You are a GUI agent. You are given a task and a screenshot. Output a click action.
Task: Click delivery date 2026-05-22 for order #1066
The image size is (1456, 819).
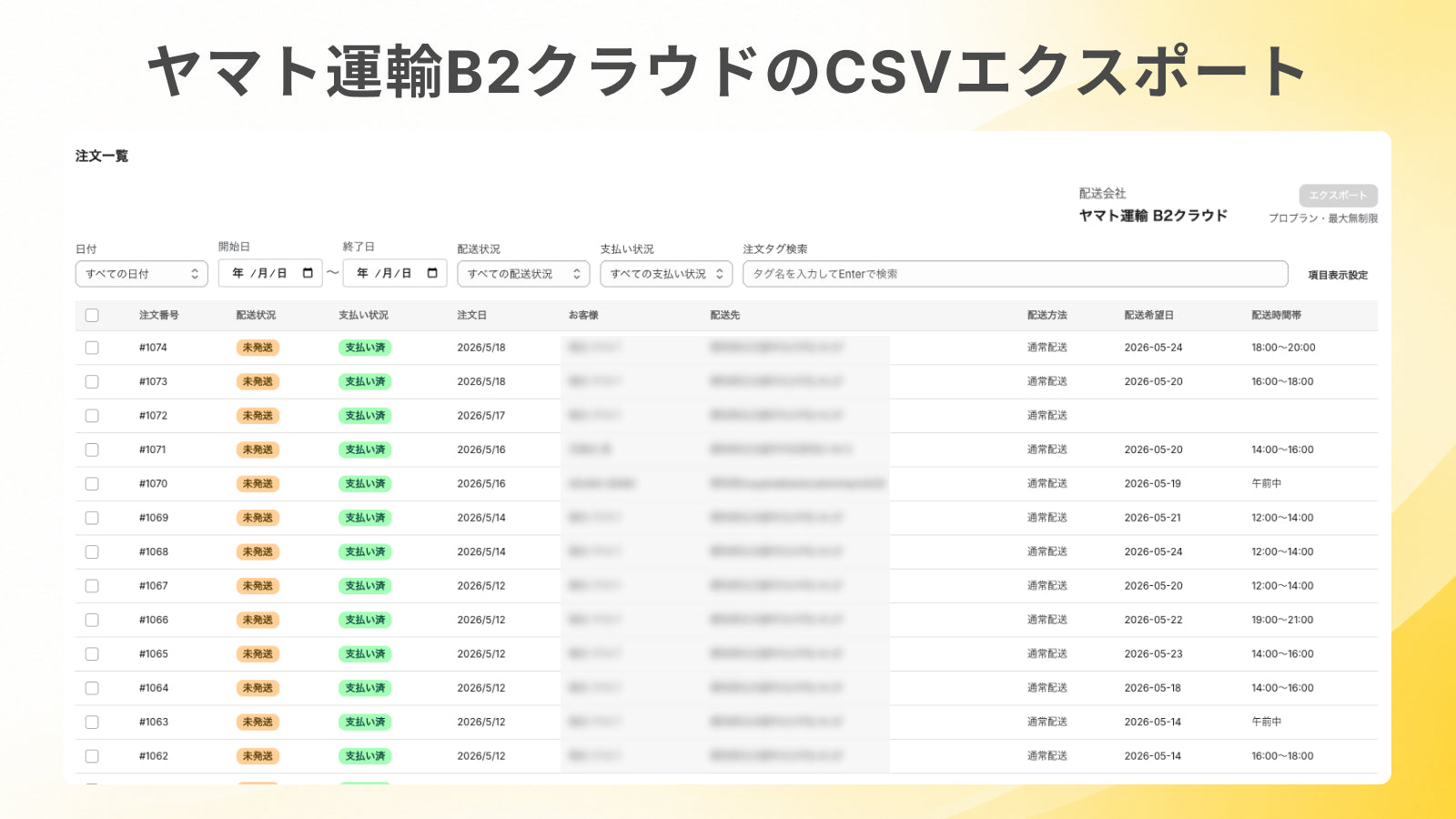(1154, 620)
